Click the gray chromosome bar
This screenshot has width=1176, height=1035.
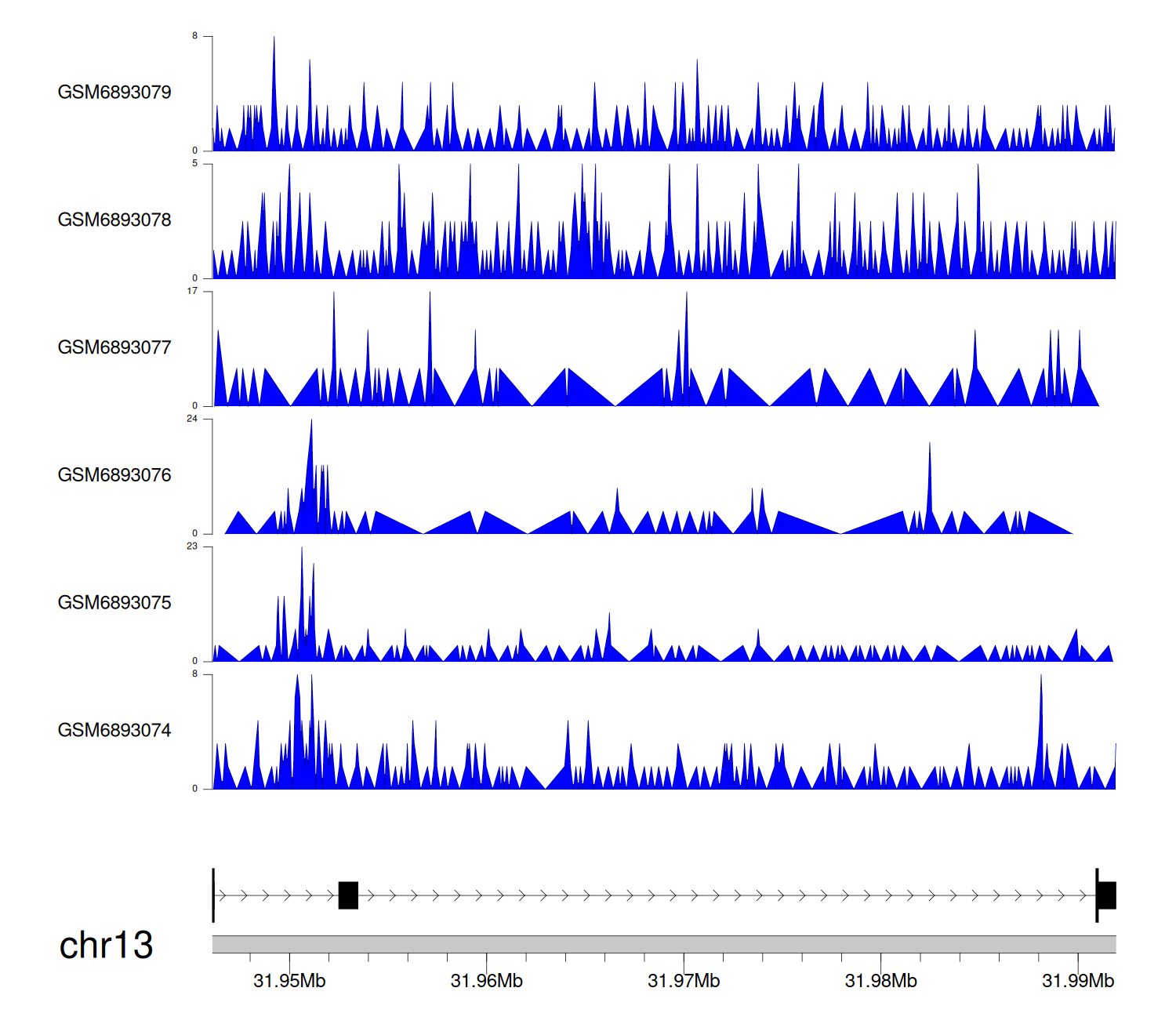click(663, 944)
